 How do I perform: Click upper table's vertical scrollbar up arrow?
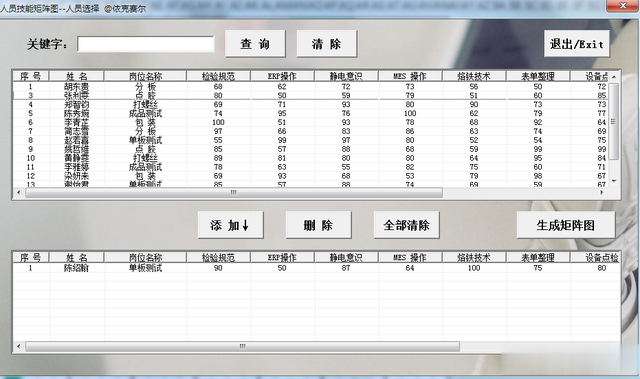(613, 76)
